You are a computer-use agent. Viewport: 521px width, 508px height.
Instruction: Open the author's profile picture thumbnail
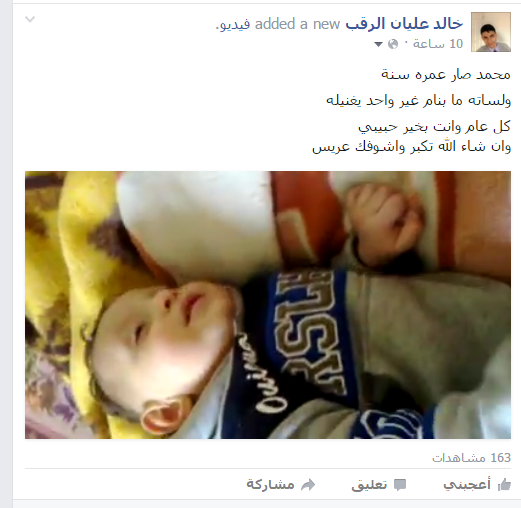click(x=491, y=32)
